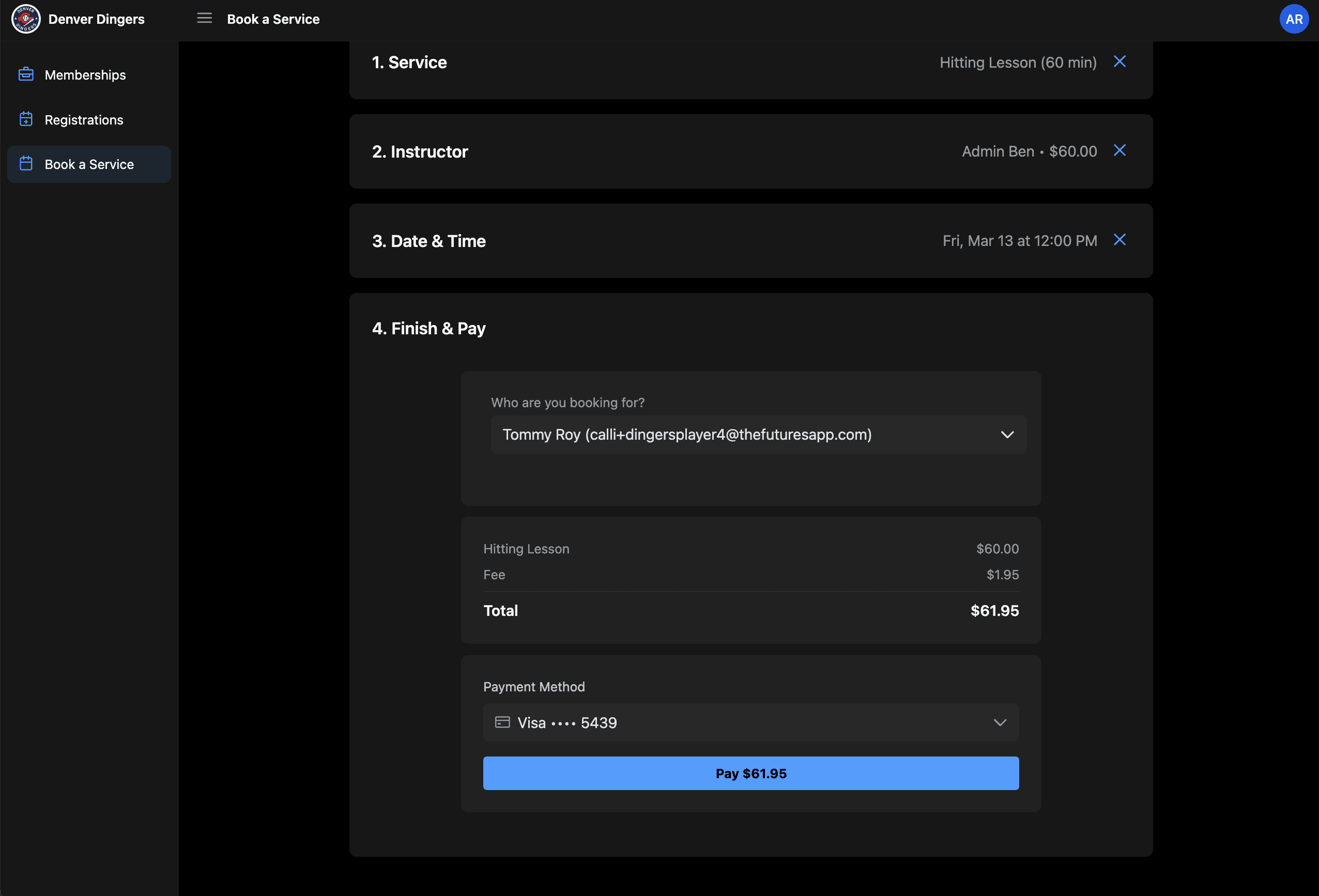
Task: Expand the payment method chevron
Action: click(1000, 722)
